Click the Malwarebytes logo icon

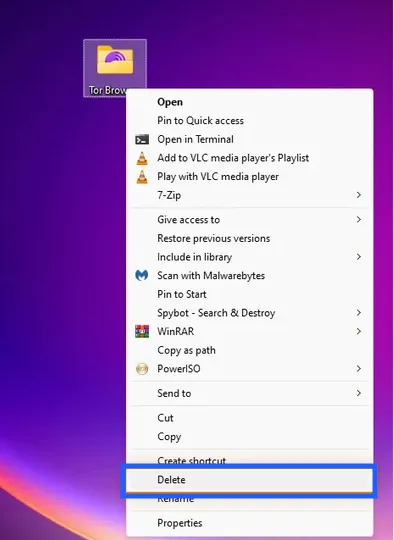pos(142,276)
